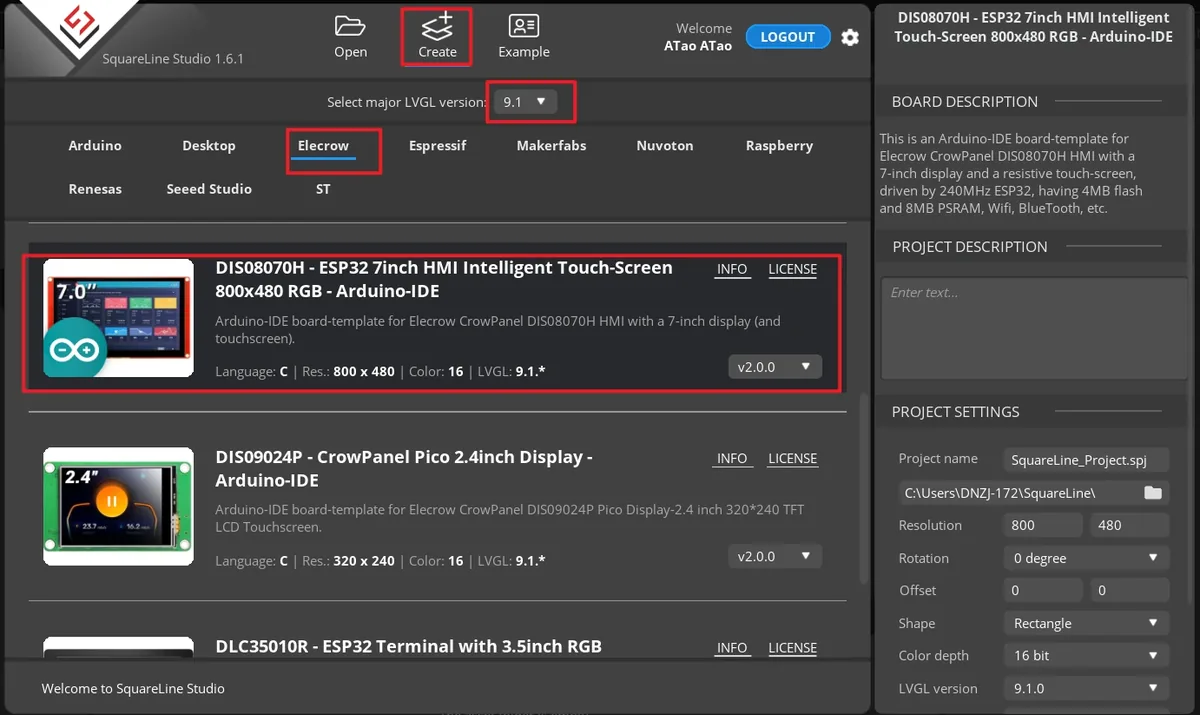Open v2.0.0 dropdown for DIS09024P

tap(775, 556)
